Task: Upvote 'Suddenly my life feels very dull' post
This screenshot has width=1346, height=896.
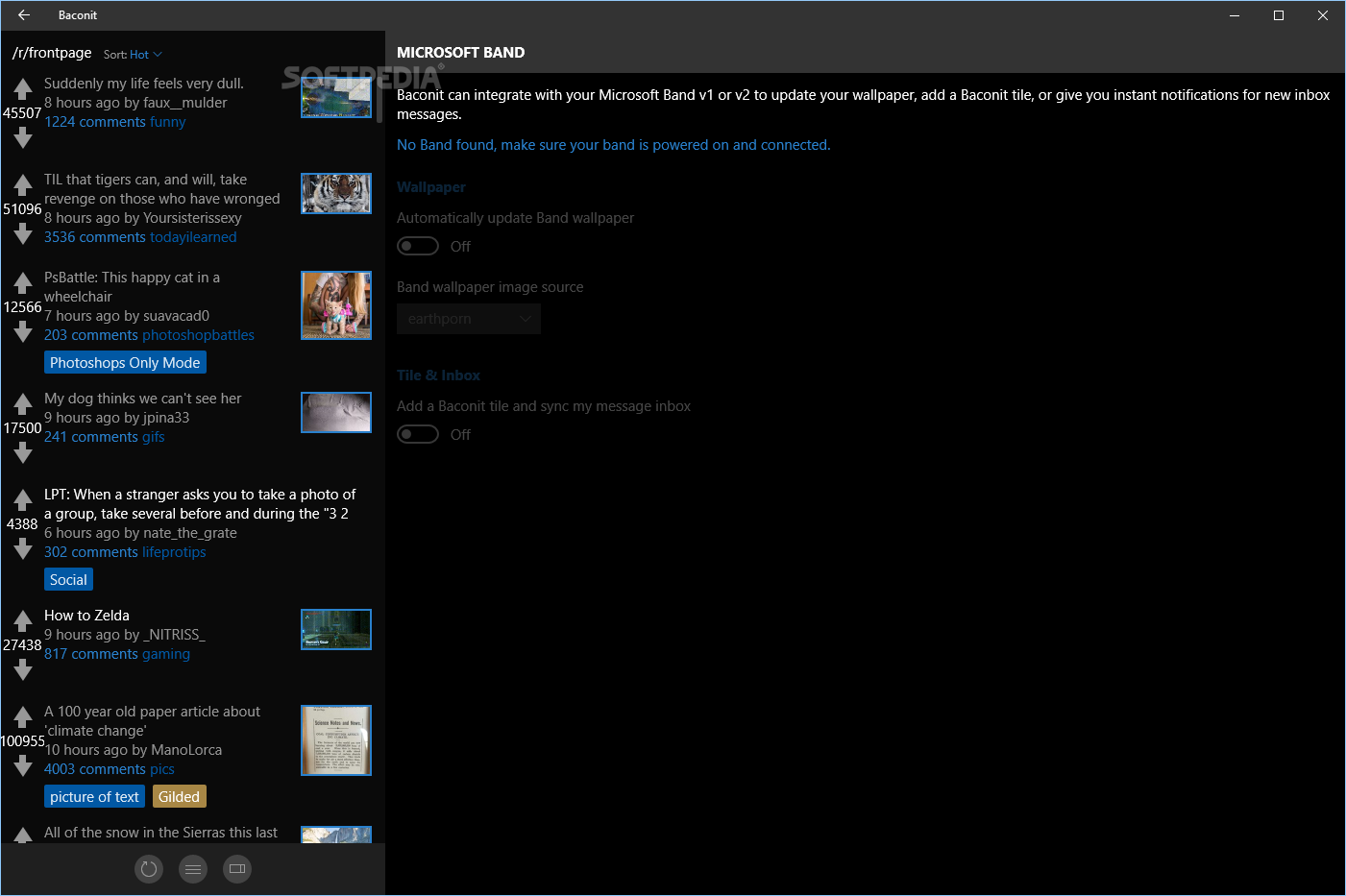Action: pos(23,89)
